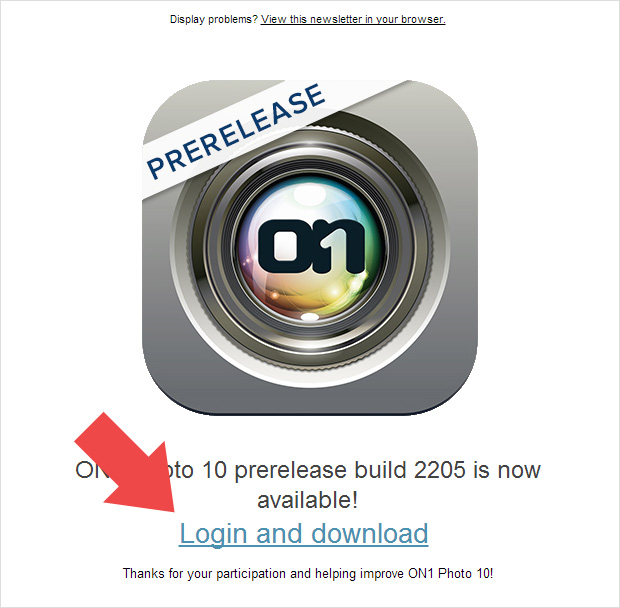The height and width of the screenshot is (608, 620).
Task: Click the number 10 in the headline
Action: coord(214,470)
